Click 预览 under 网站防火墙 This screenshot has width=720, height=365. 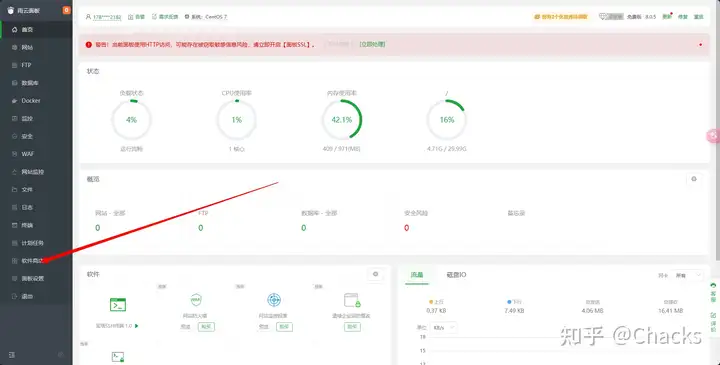(x=186, y=326)
